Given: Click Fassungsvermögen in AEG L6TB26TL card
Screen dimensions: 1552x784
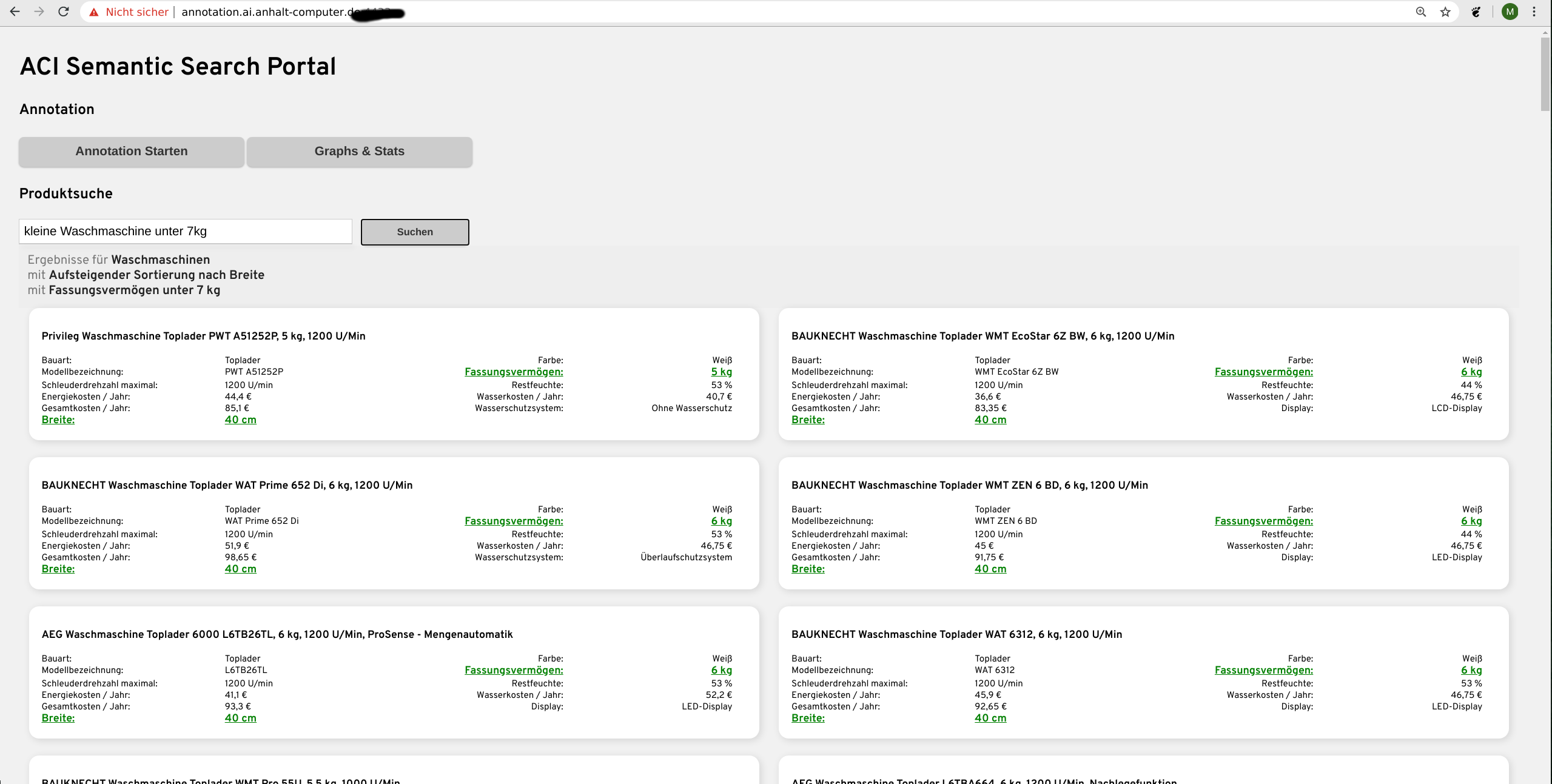Looking at the screenshot, I should click(x=514, y=671).
